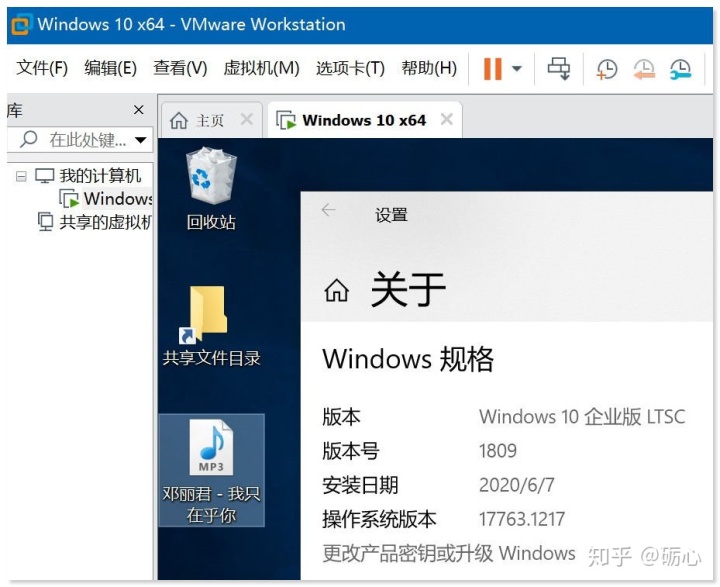
Task: Take a snapshot of this virtual machine
Action: click(607, 69)
